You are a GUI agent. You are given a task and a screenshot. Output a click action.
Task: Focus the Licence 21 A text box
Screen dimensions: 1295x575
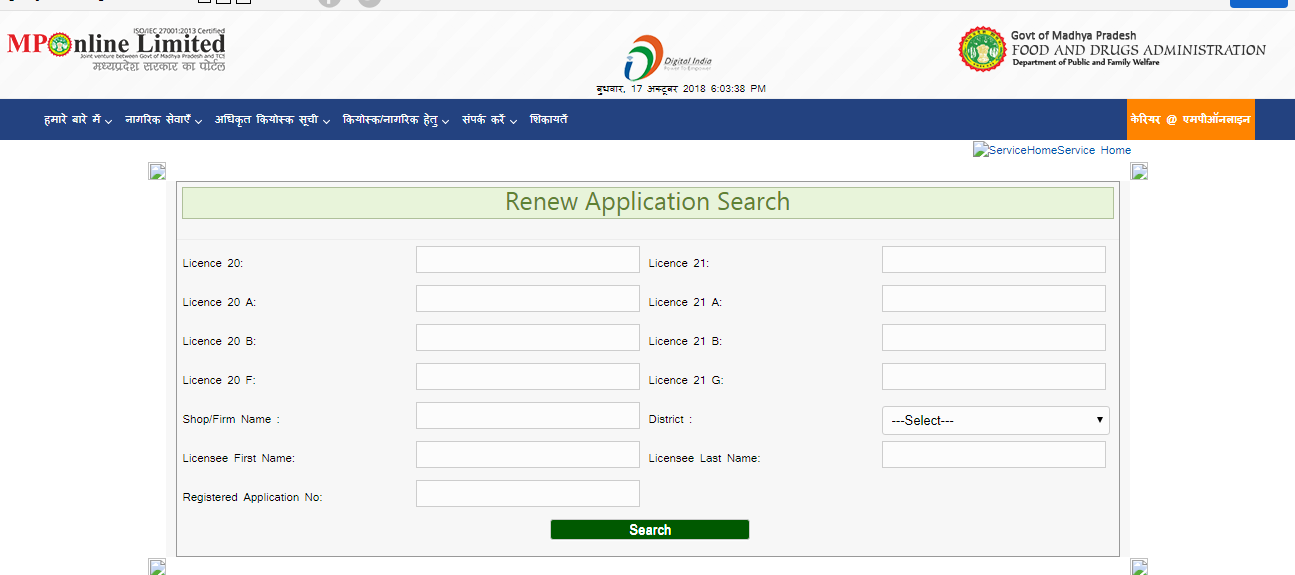[994, 299]
